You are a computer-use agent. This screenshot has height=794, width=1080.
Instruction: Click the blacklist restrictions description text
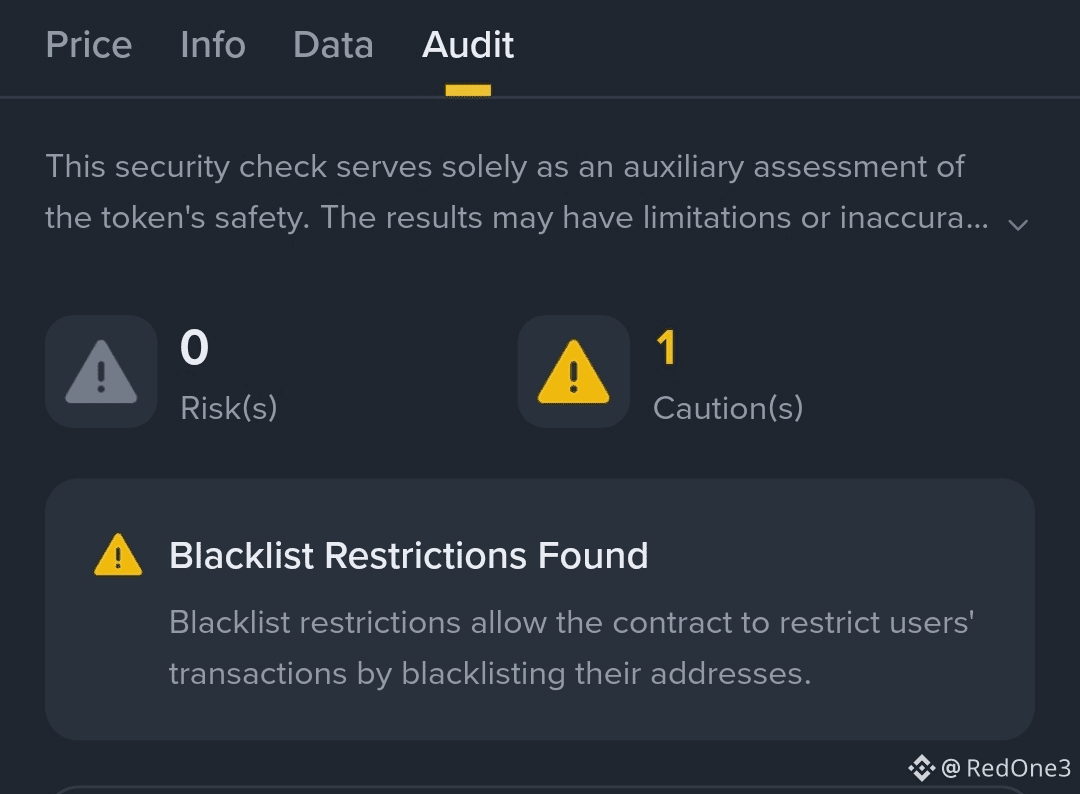(x=571, y=648)
